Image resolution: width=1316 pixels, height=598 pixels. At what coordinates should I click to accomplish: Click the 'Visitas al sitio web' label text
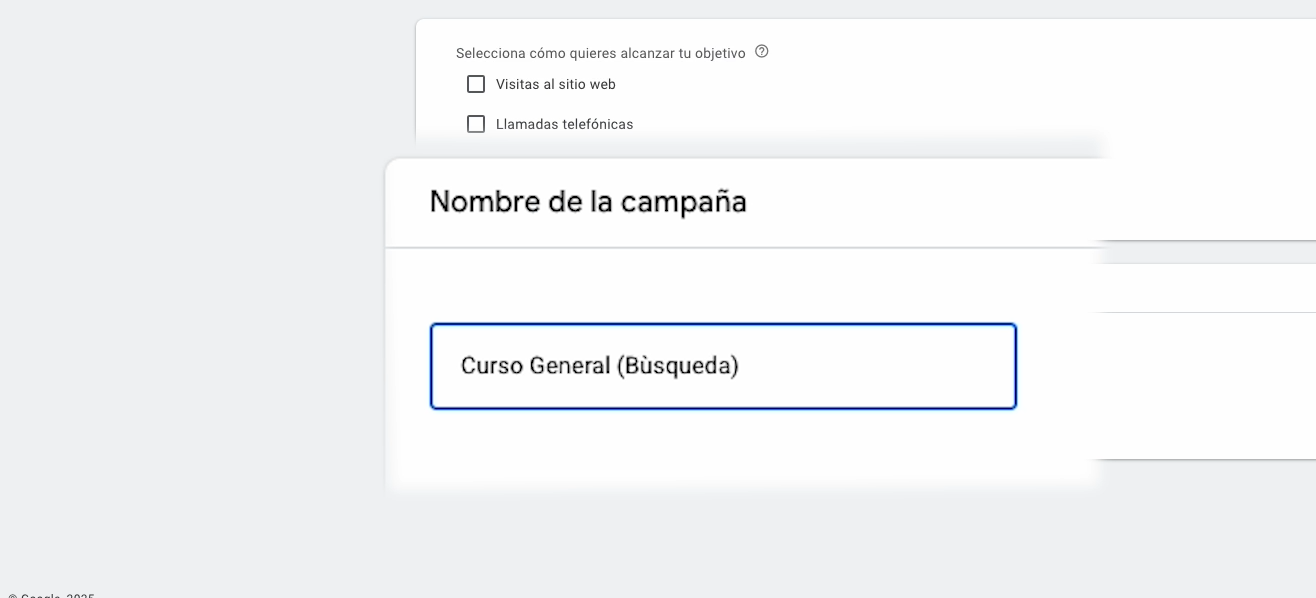coord(555,85)
